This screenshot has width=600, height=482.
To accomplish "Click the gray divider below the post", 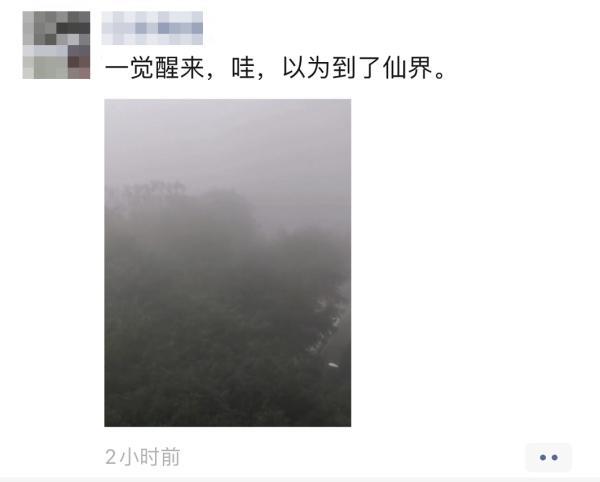I will [300, 480].
